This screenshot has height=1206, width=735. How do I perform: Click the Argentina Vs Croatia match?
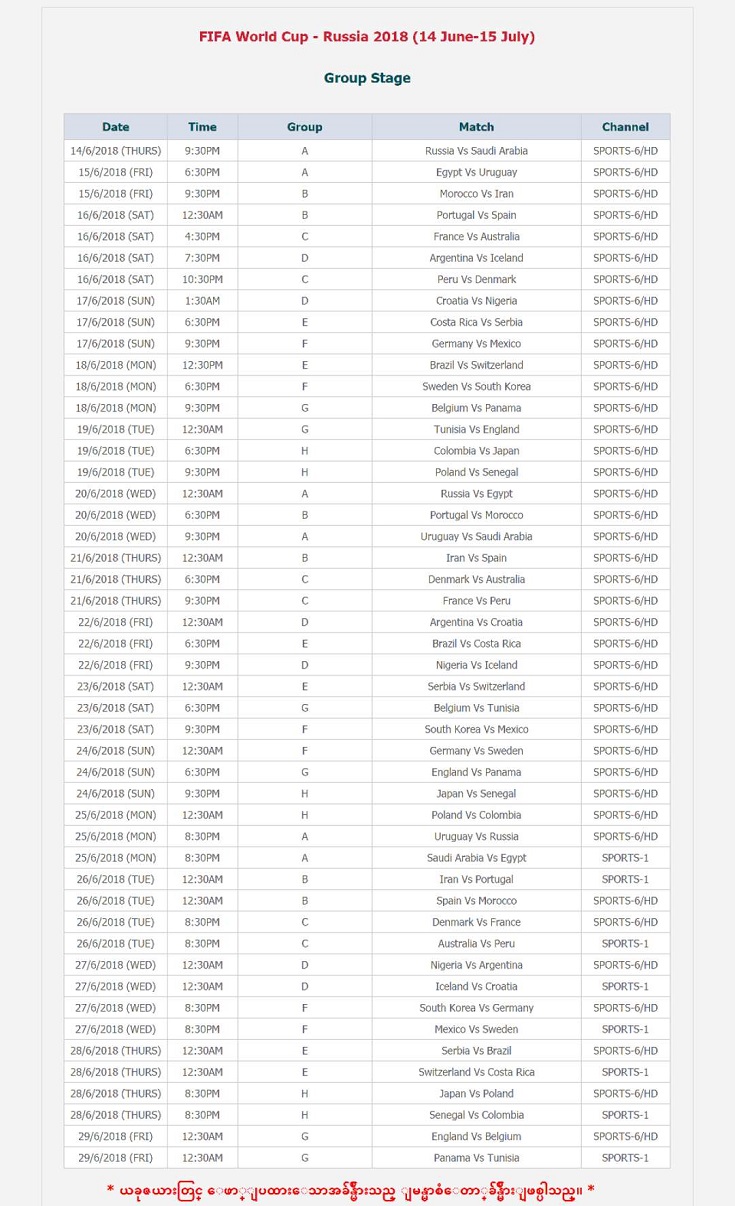click(x=476, y=622)
